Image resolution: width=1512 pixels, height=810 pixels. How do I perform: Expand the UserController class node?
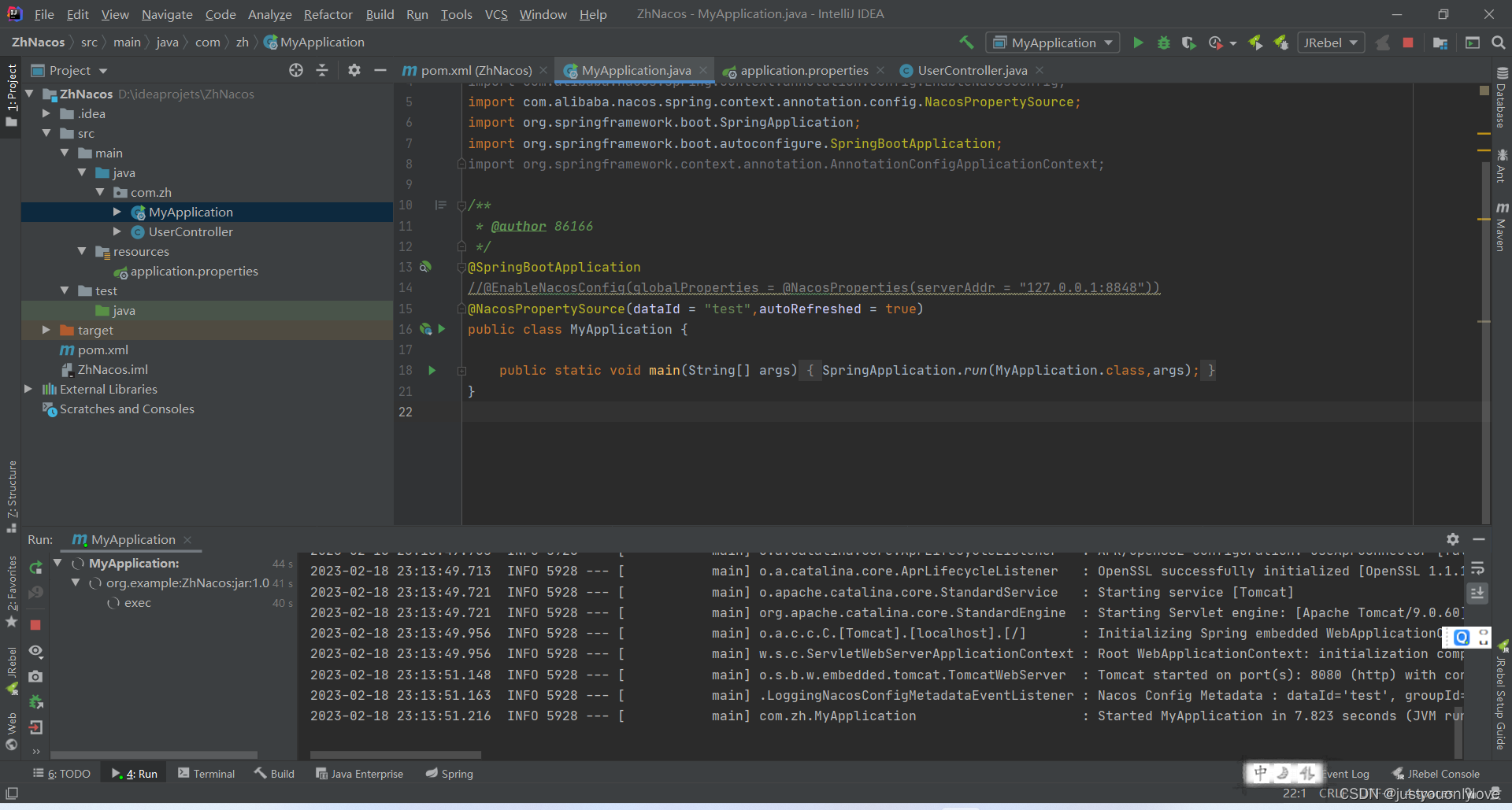(117, 231)
